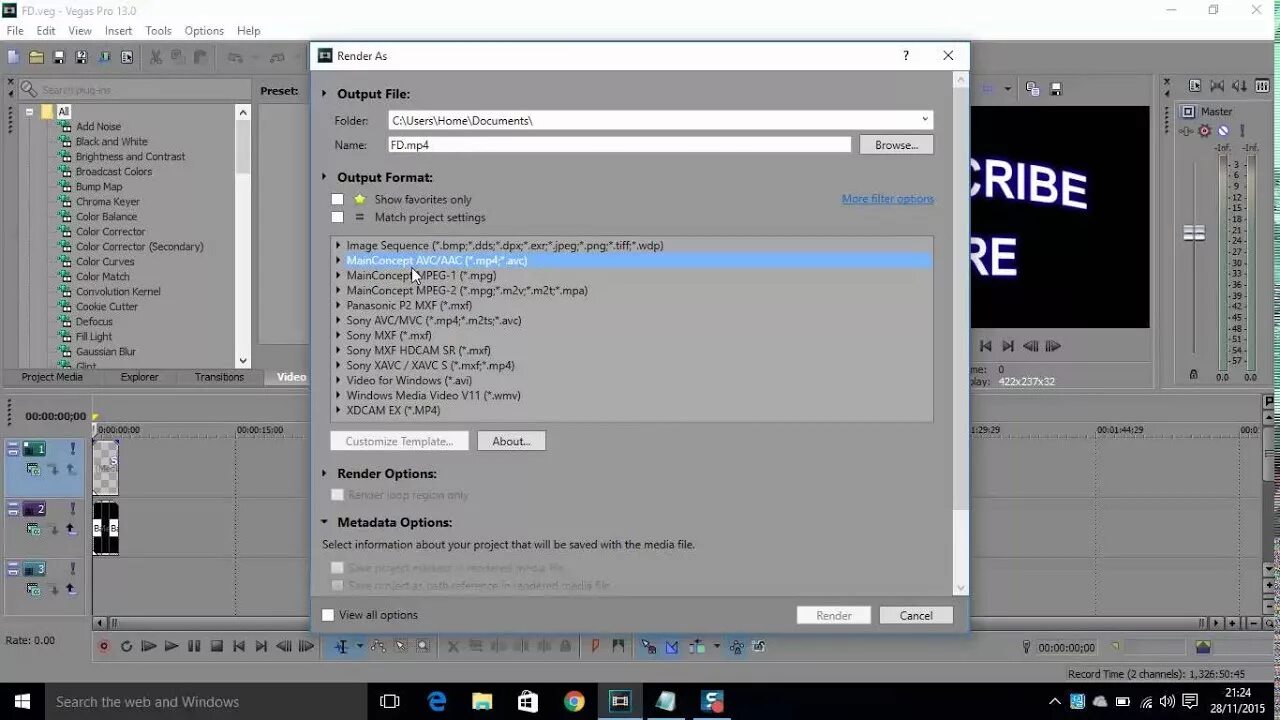
Task: Expand Image Sequence format templates
Action: (x=338, y=246)
